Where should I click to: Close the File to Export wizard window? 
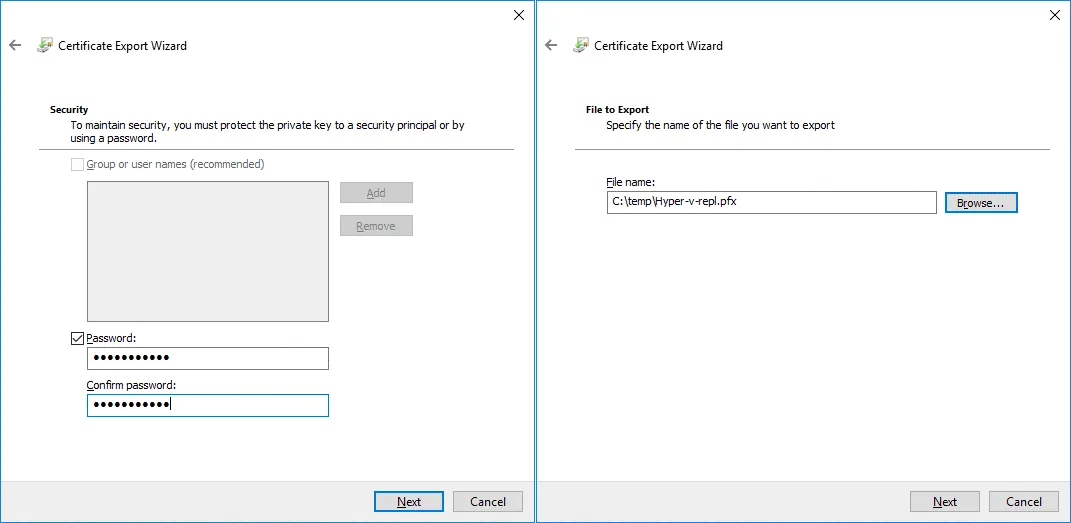(x=1054, y=15)
